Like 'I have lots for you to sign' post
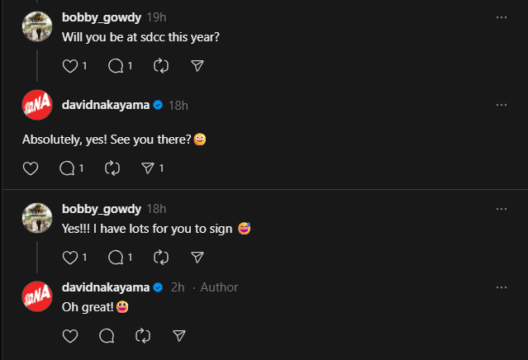The width and height of the screenshot is (528, 360). pyautogui.click(x=70, y=258)
